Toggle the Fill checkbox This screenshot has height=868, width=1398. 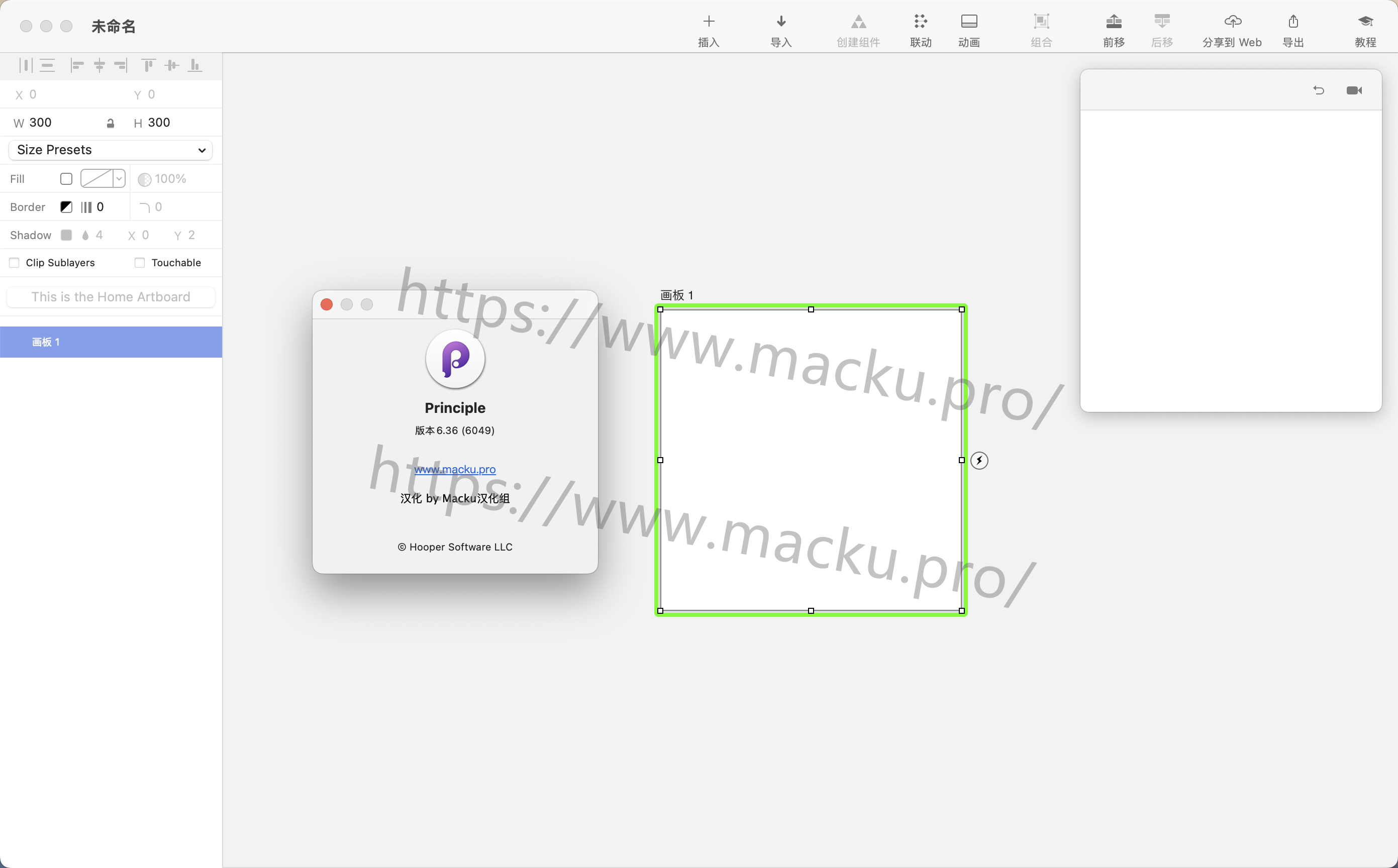(66, 179)
